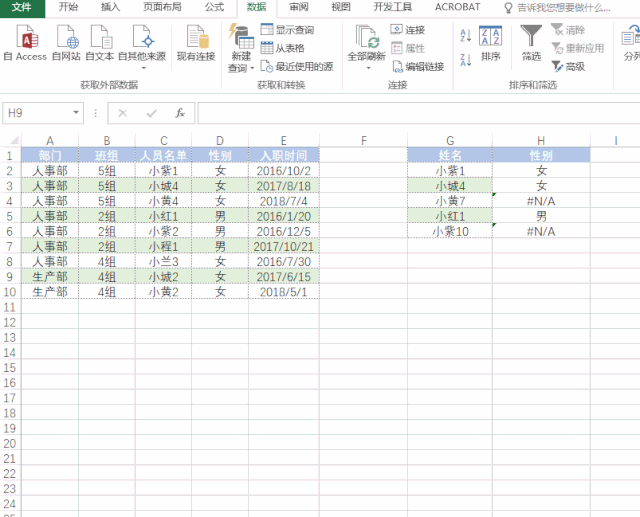640x517 pixels.
Task: Open existing connections (现有连接)
Action: point(196,42)
